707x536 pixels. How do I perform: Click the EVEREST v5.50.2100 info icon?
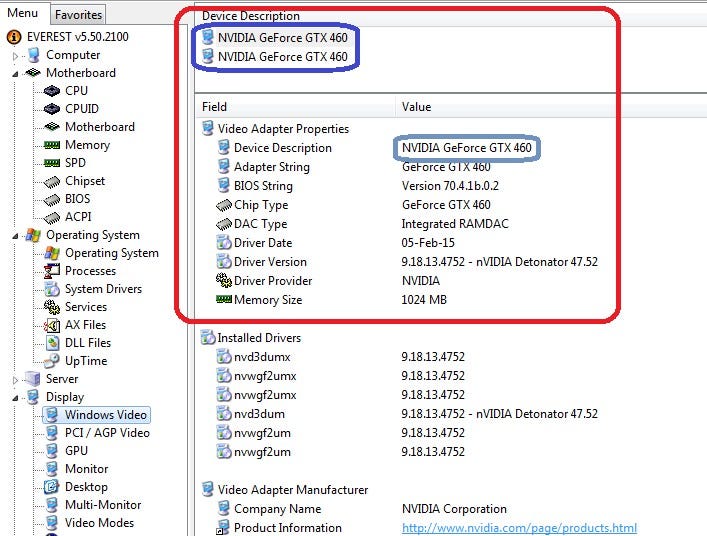coord(14,37)
